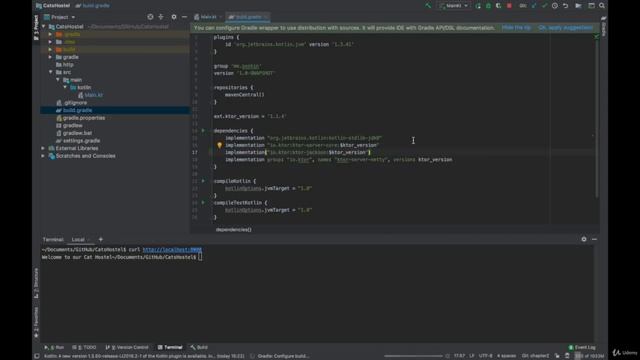
Task: Open the Run tool window tab
Action: coord(54,347)
